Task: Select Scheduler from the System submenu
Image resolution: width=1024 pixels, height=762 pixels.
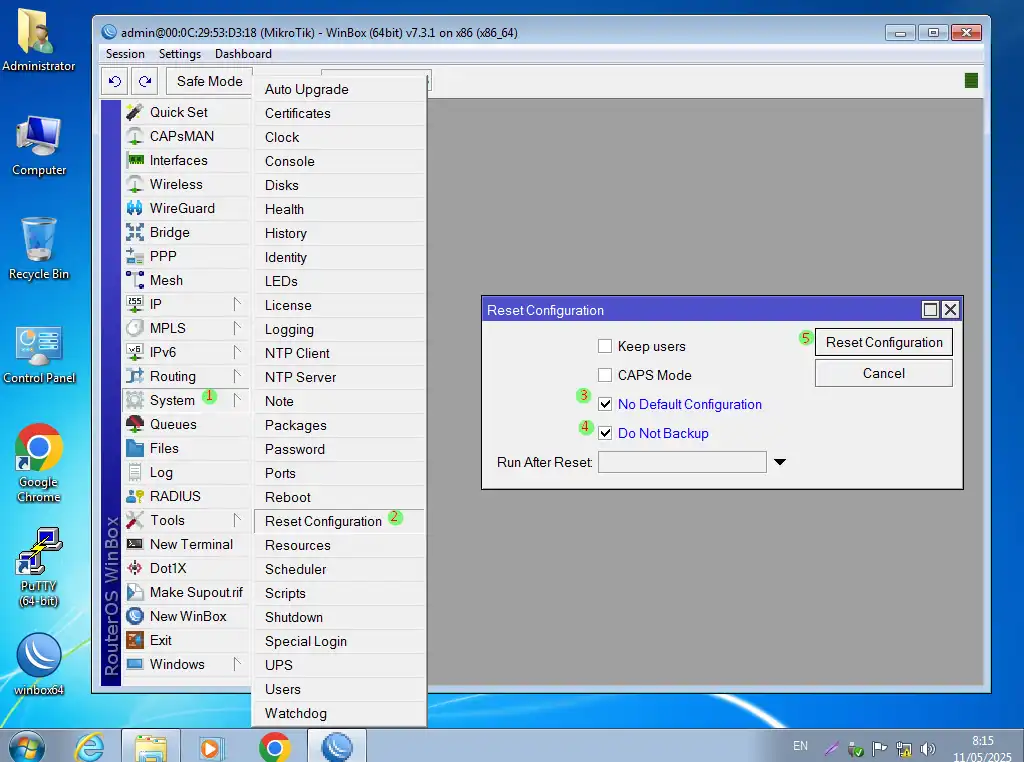Action: (x=295, y=569)
